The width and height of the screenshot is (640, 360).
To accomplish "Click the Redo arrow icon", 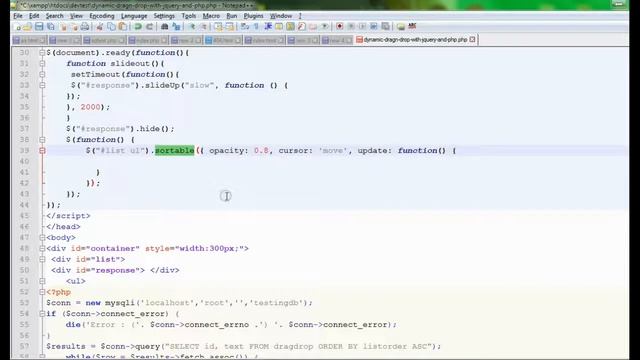I will point(149,27).
